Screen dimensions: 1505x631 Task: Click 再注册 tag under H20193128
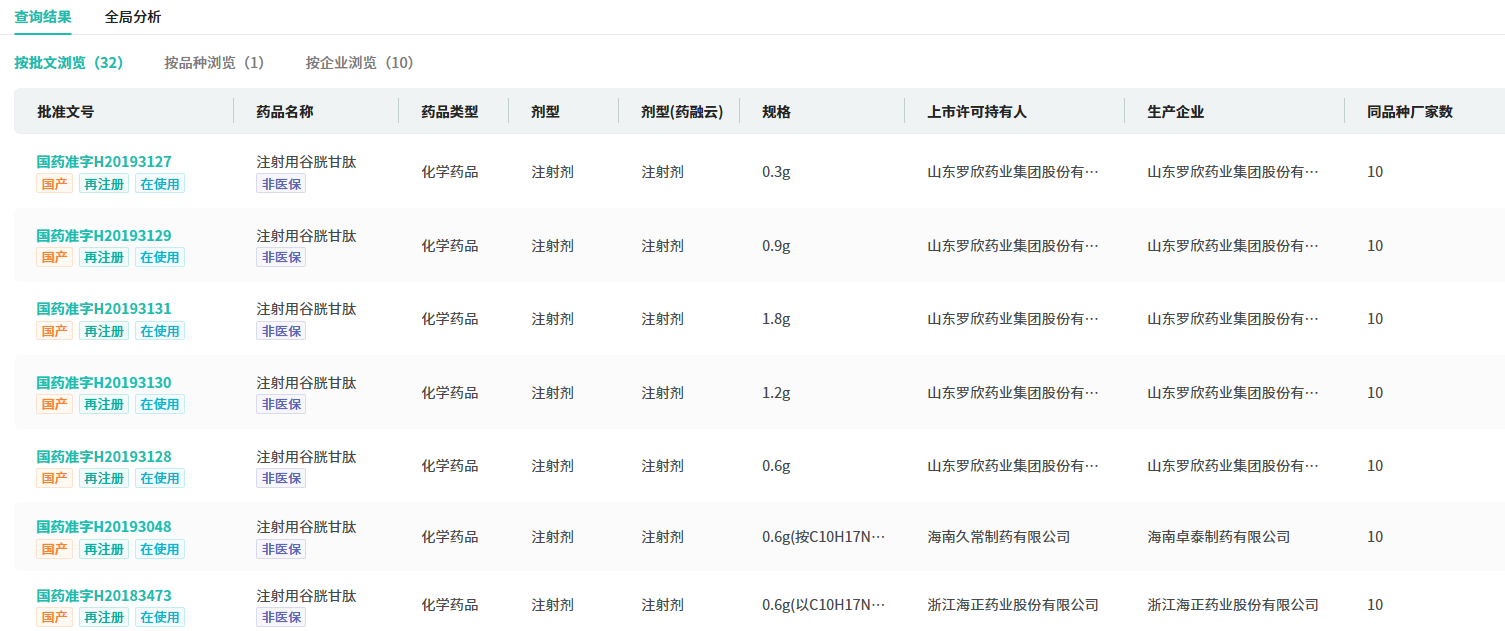(x=104, y=479)
